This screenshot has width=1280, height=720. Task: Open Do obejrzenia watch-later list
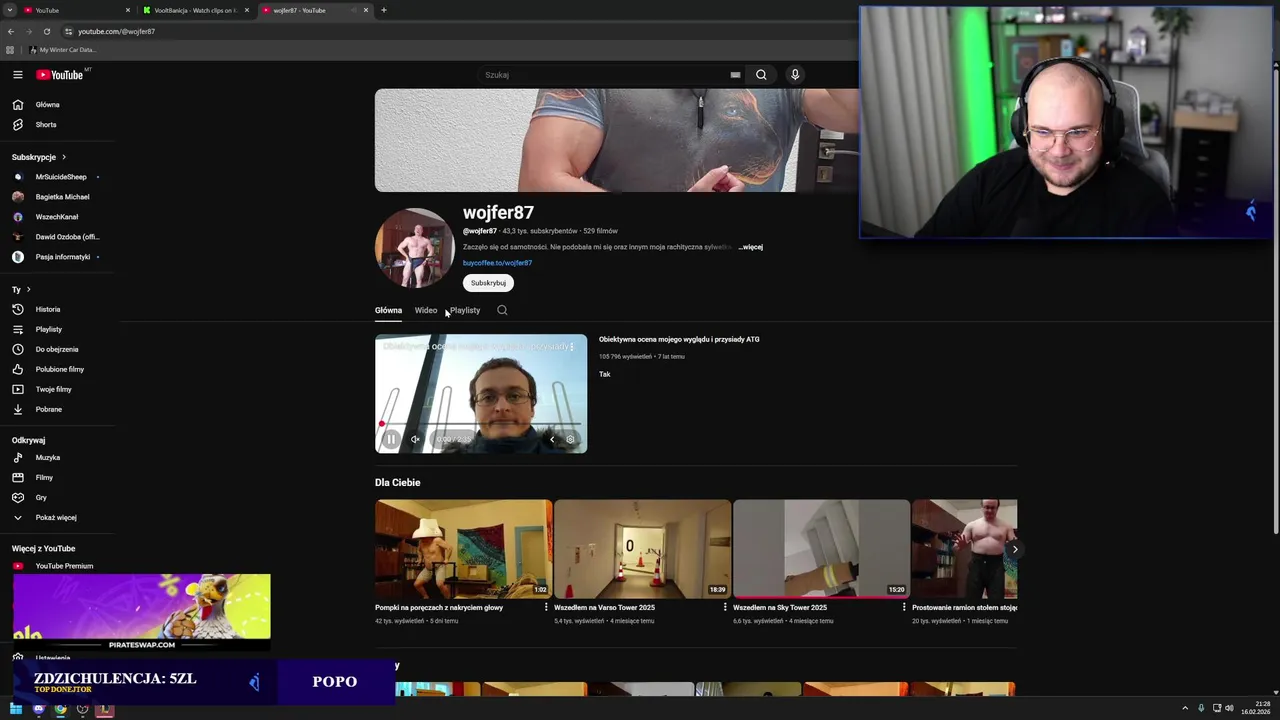pyautogui.click(x=60, y=349)
